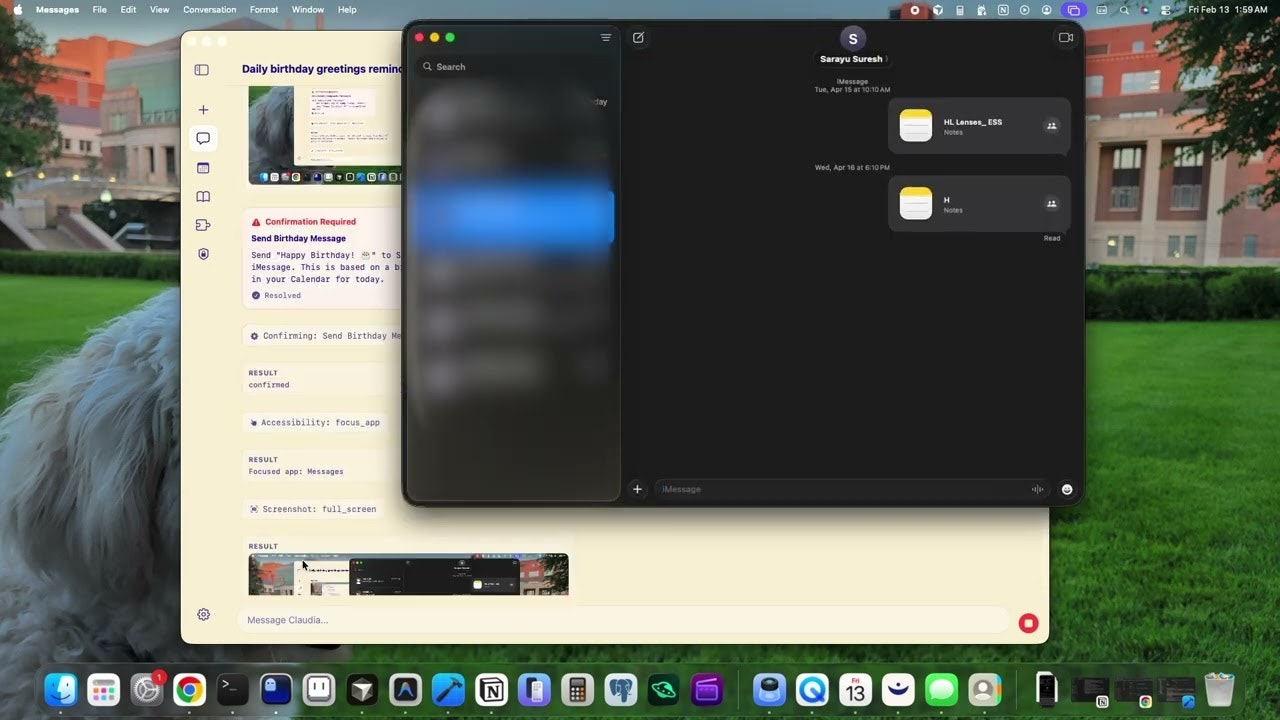The image size is (1280, 720).
Task: Open the full_screen screenshot result thumbnail
Action: [x=408, y=574]
